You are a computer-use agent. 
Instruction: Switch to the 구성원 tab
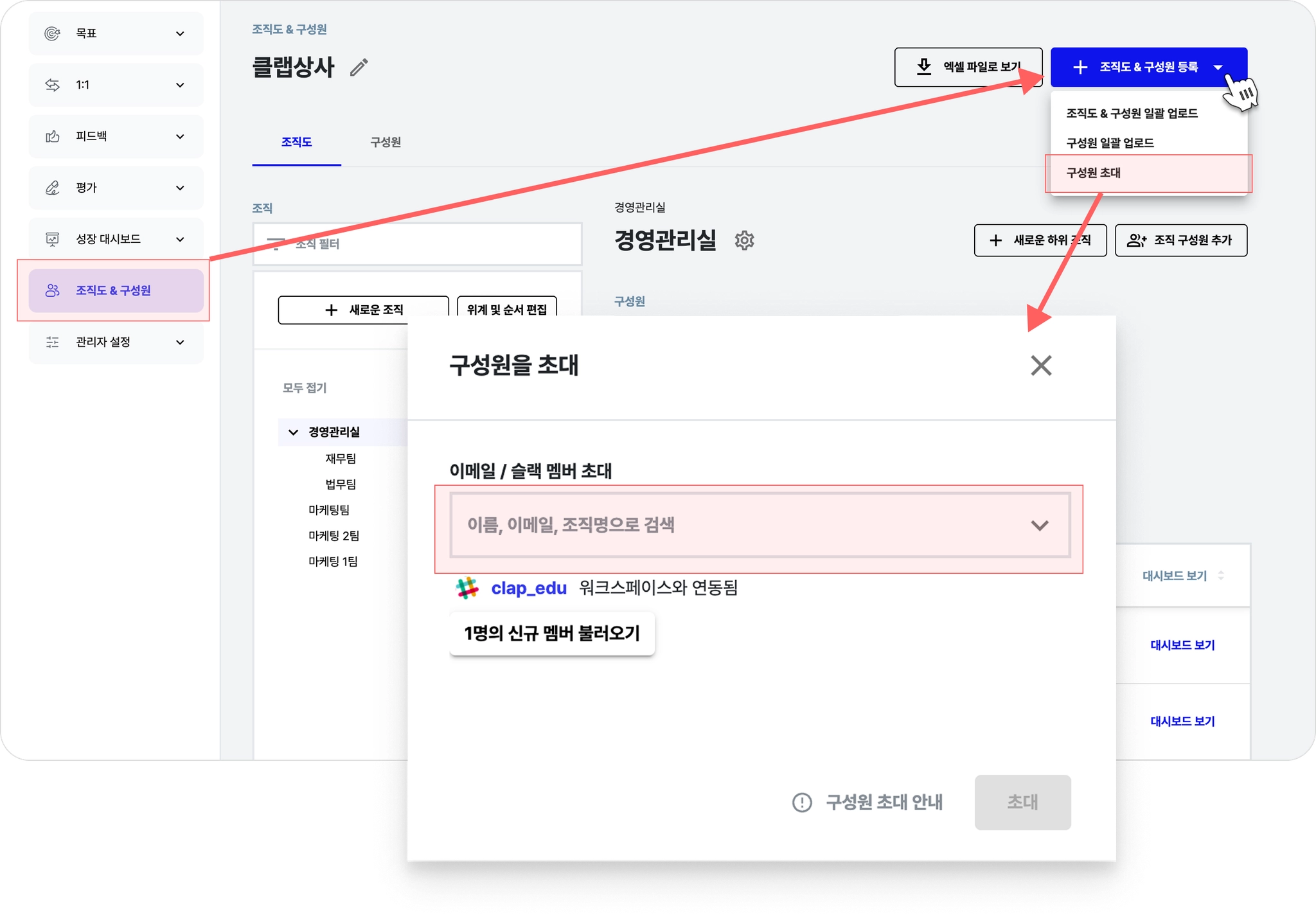click(x=386, y=142)
